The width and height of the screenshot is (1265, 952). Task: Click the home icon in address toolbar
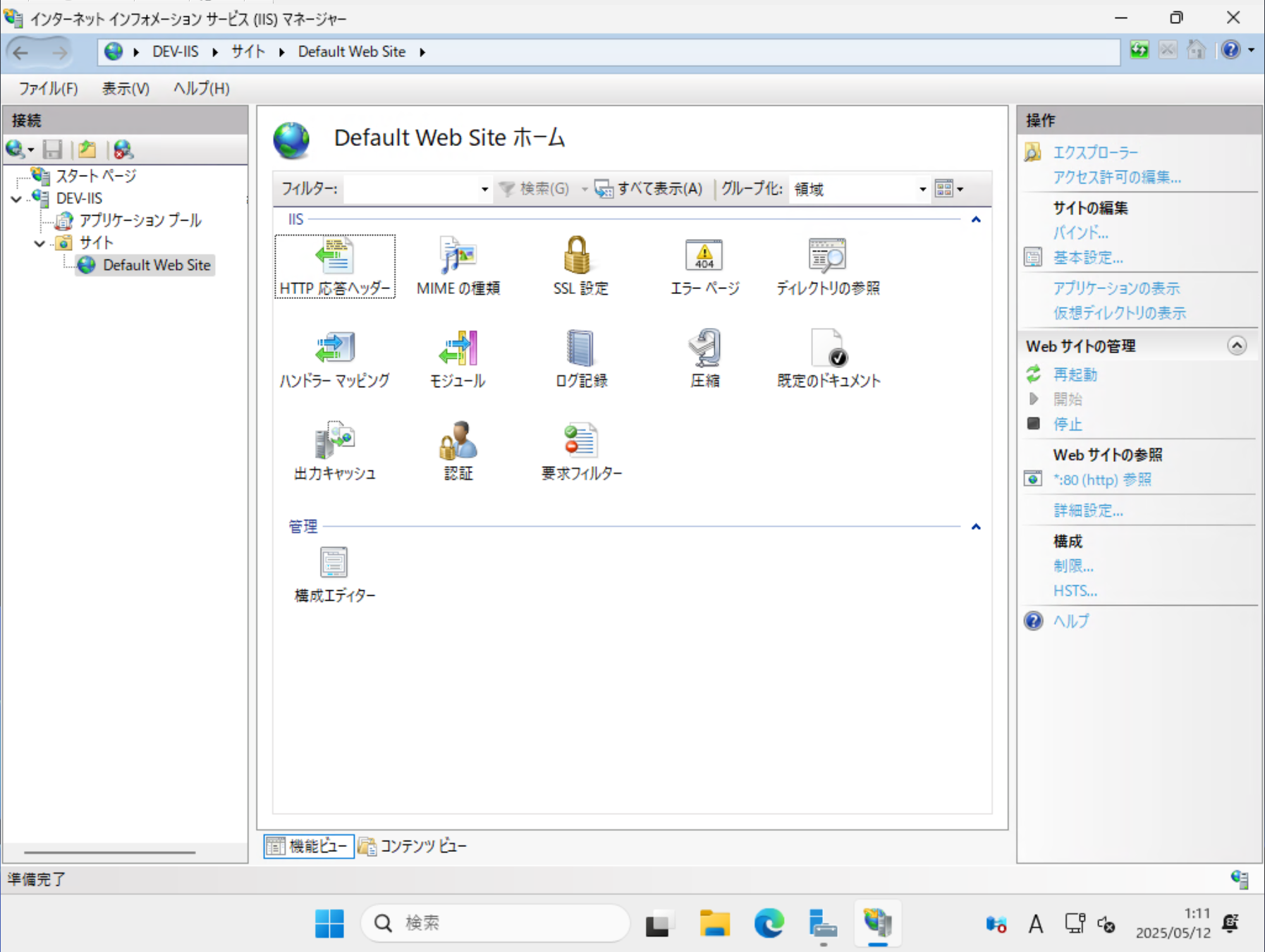(1196, 50)
